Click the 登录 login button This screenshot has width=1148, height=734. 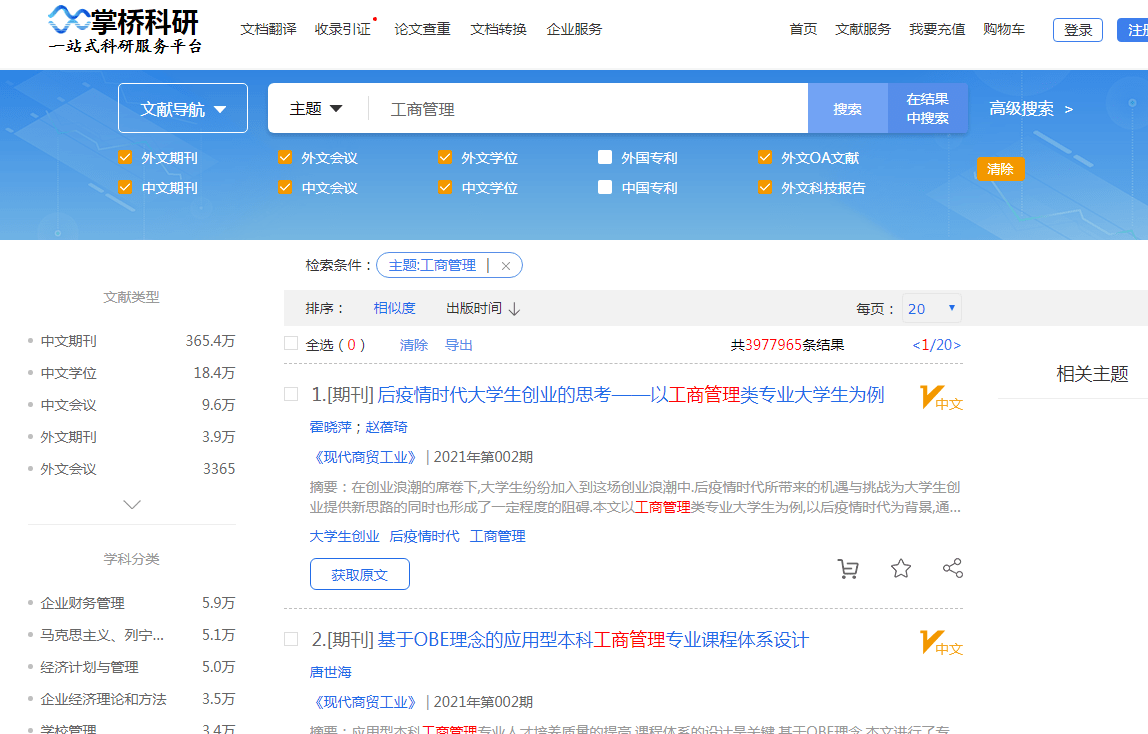click(x=1078, y=30)
